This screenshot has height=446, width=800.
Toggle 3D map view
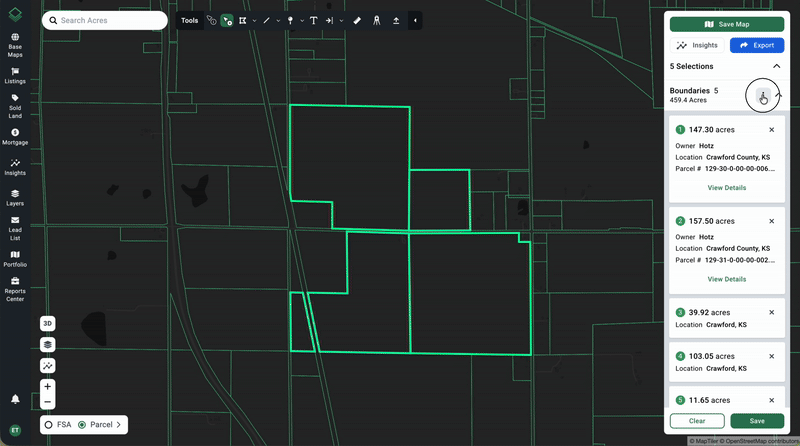48,323
